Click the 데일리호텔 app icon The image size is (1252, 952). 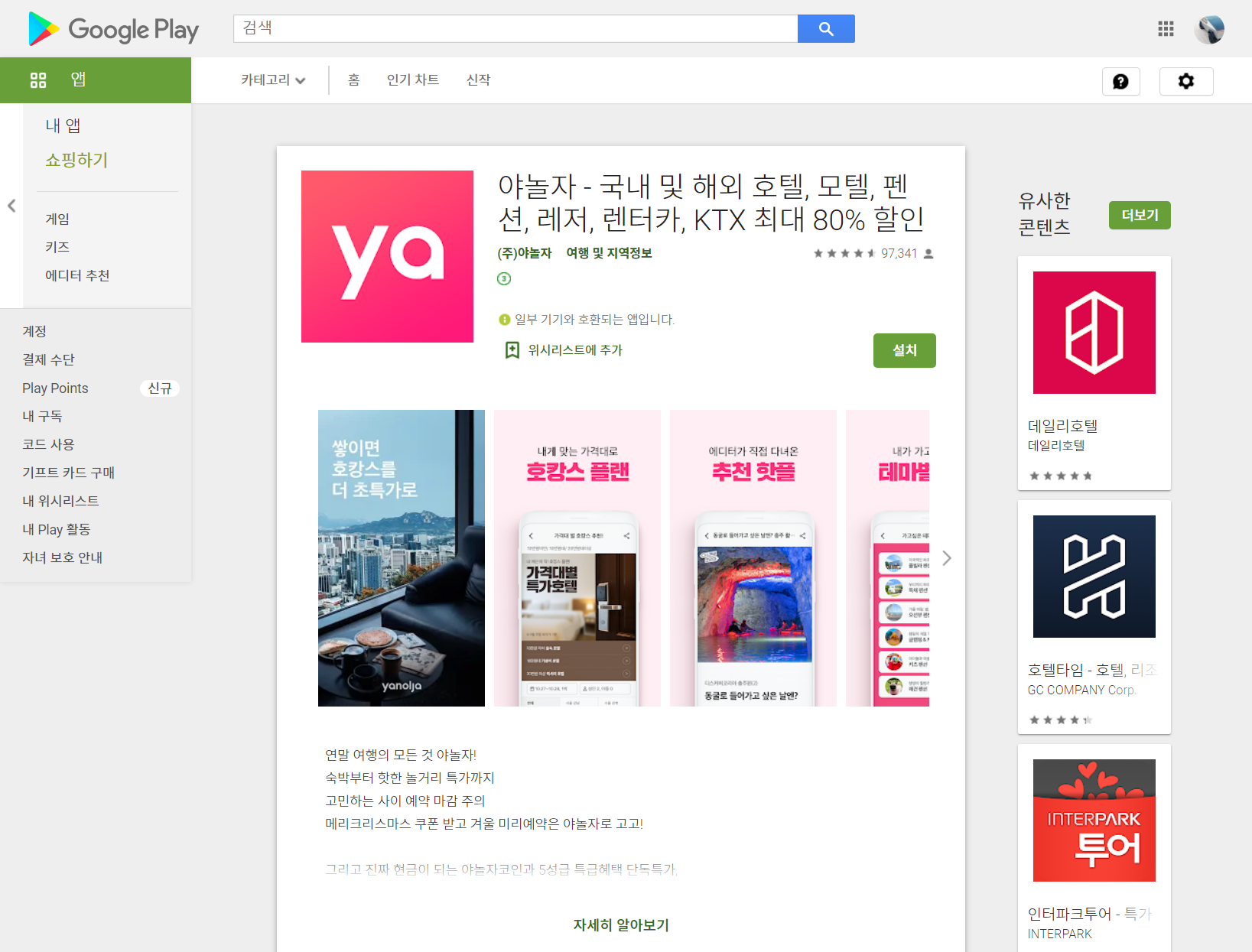(1094, 333)
